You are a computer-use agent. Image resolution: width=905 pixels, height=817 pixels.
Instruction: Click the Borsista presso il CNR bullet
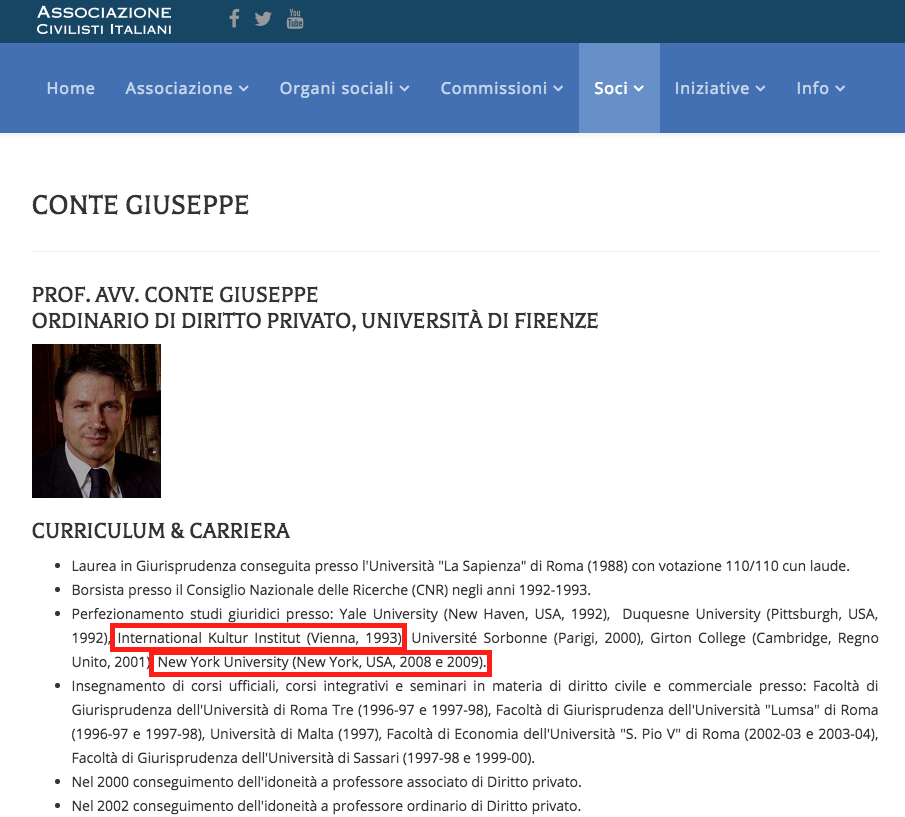330,590
